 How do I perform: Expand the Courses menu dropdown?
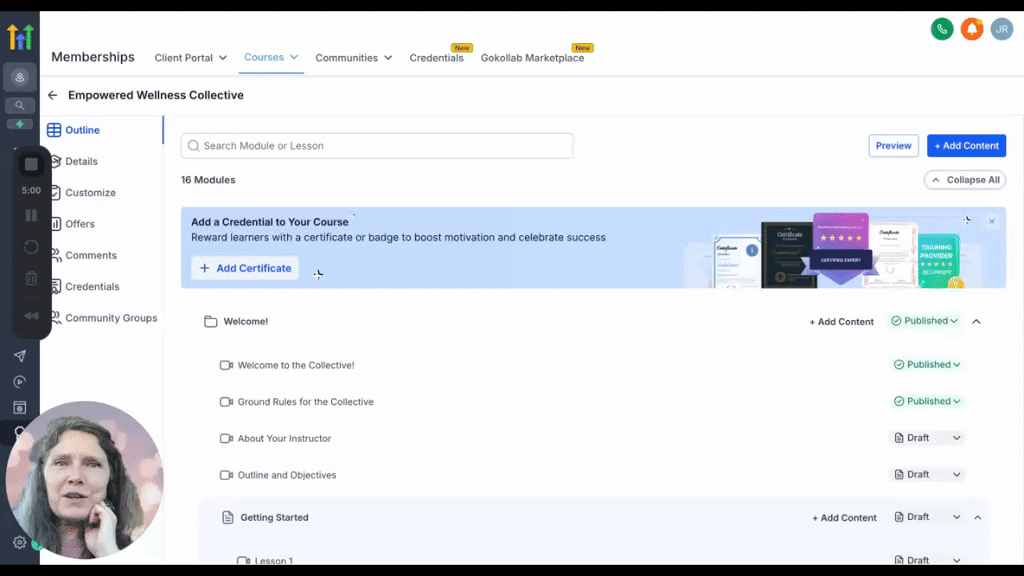point(271,57)
